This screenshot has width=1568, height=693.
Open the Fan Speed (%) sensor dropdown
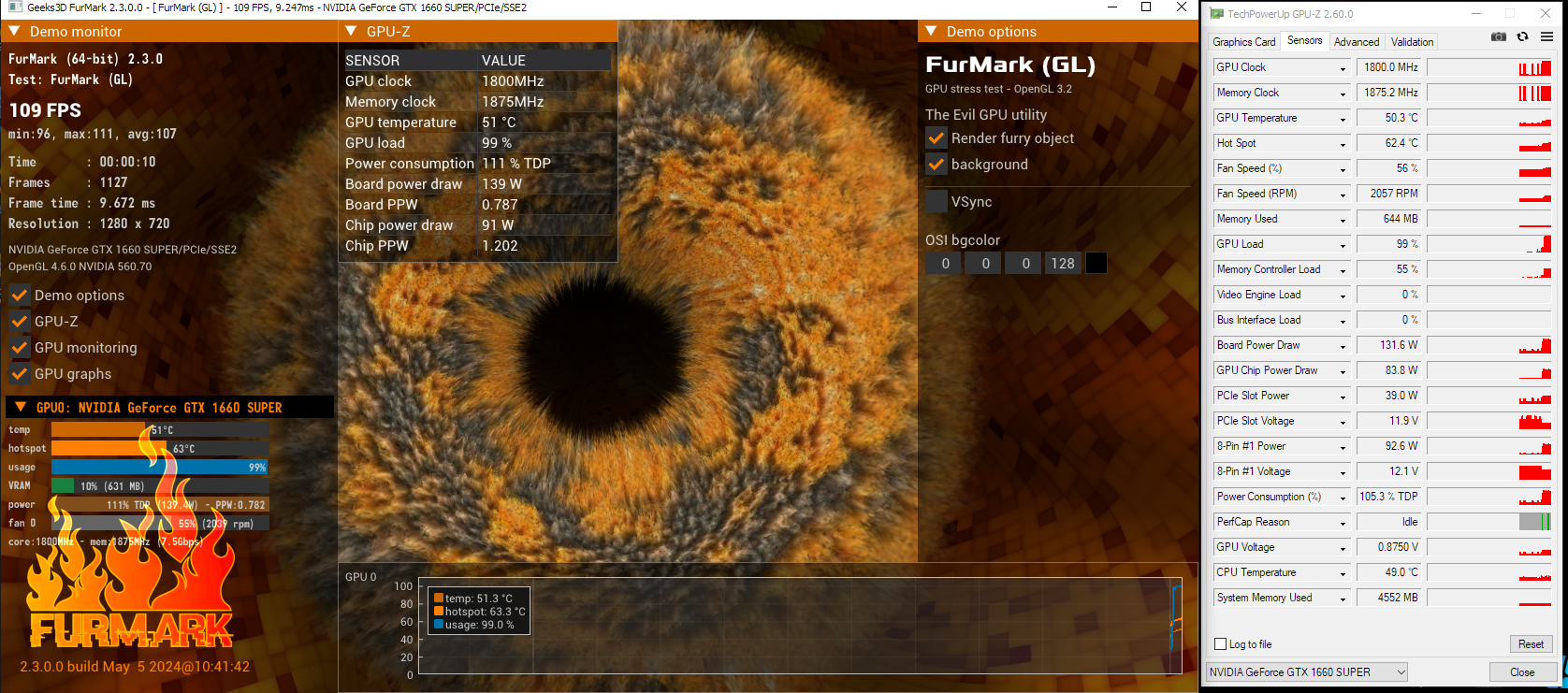(x=1343, y=169)
